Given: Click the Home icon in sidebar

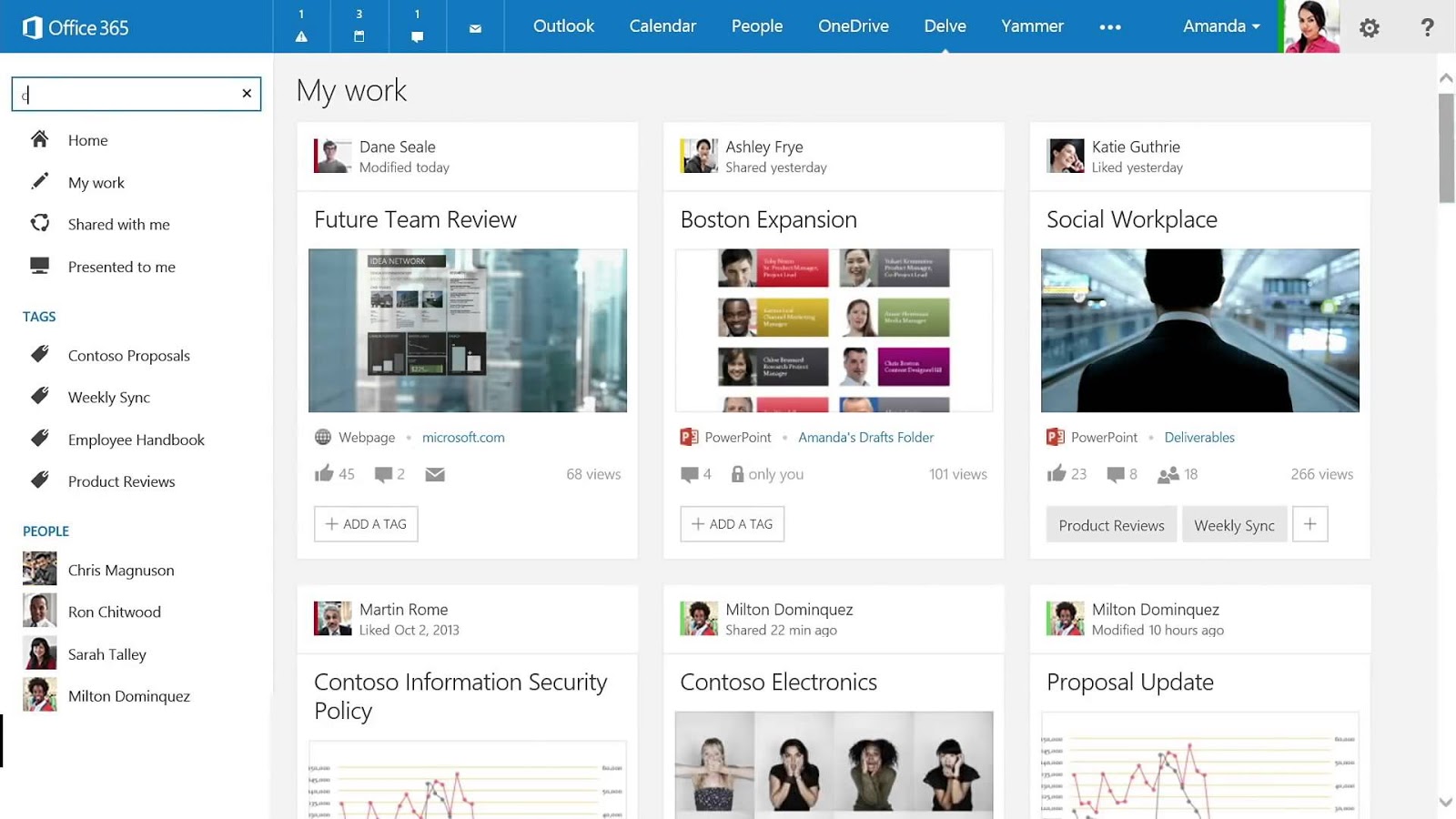Looking at the screenshot, I should click(39, 139).
